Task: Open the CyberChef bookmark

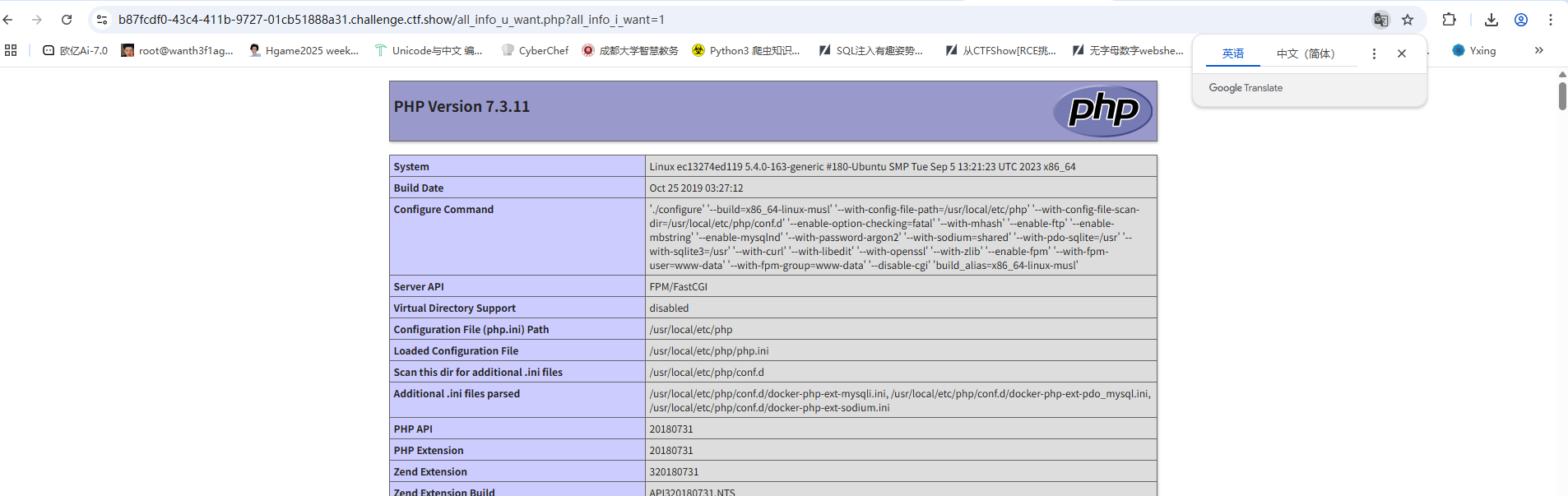Action: click(536, 50)
